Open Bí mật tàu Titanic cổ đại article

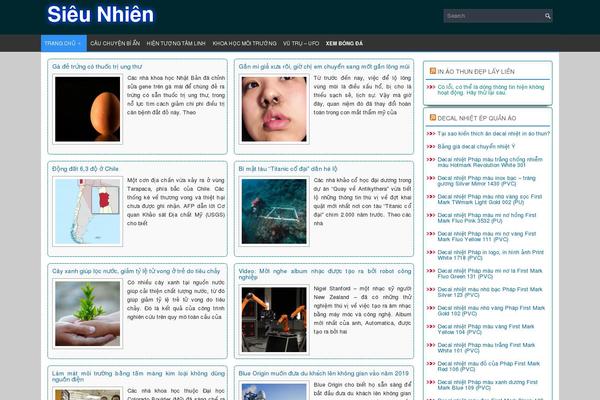288,169
